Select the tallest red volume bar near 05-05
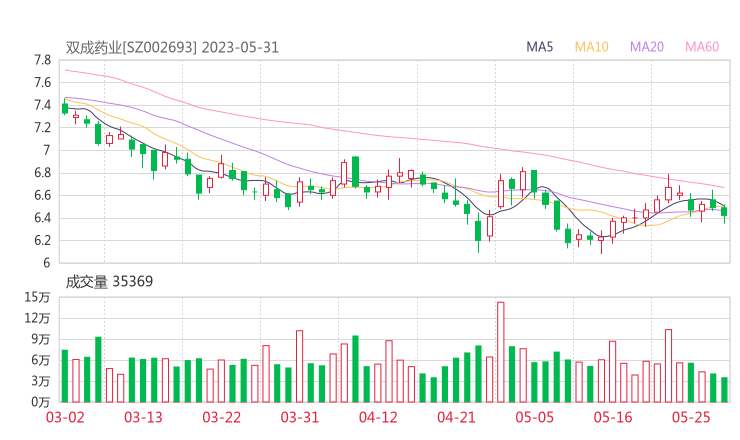The width and height of the screenshot is (740, 440). click(501, 352)
